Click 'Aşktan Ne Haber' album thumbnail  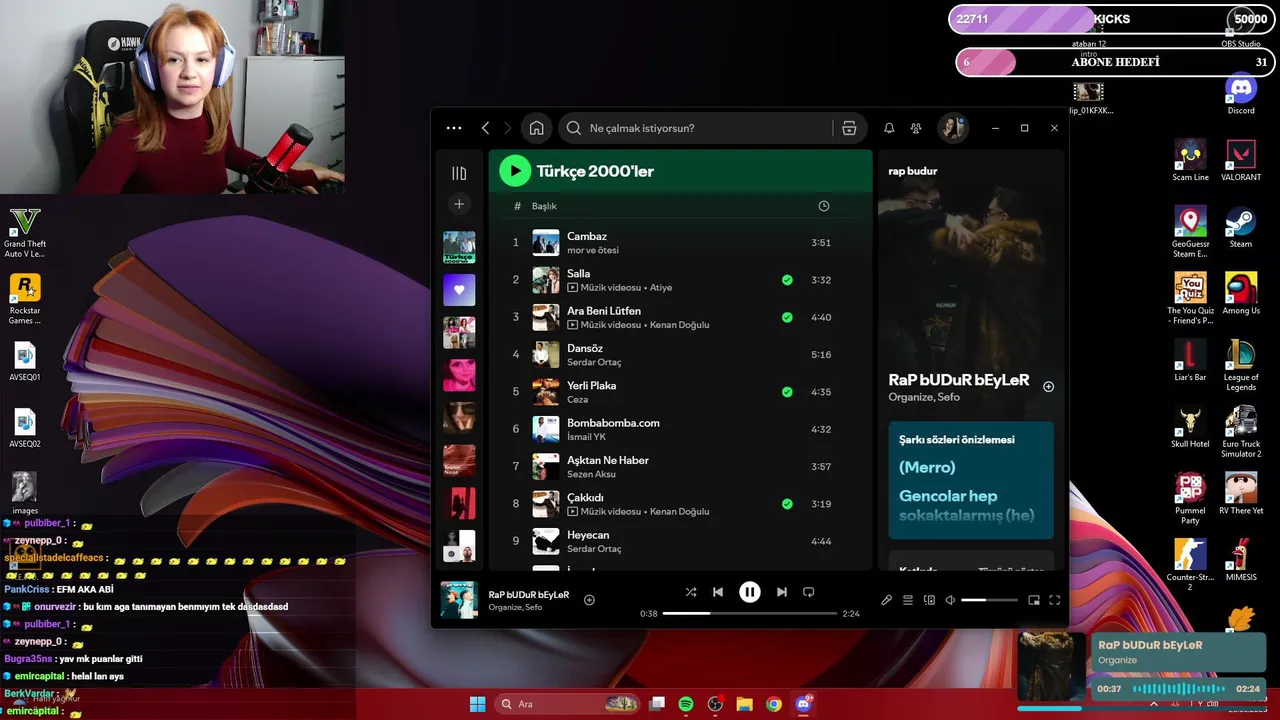(545, 466)
